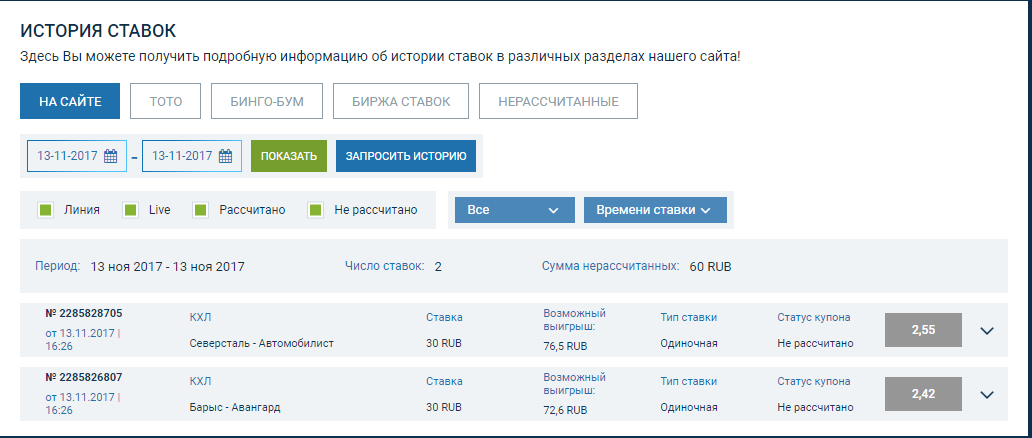This screenshot has height=438, width=1032.
Task: Click Сумма нерассчитанных label
Action: (611, 266)
